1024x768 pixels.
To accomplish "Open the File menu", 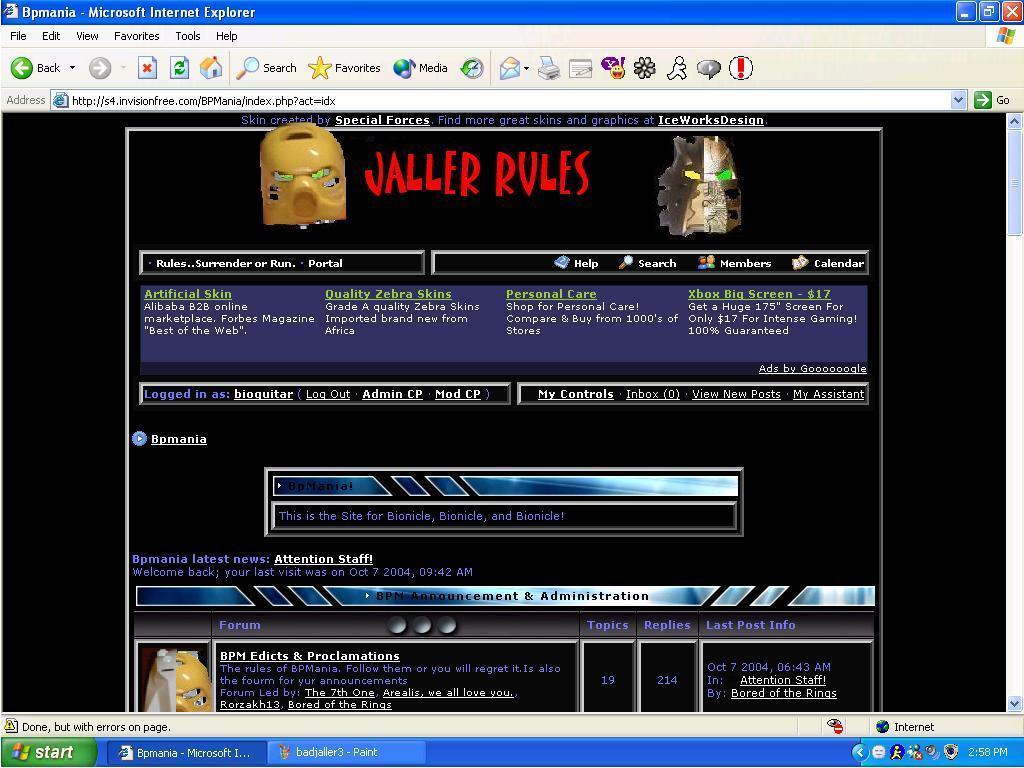I will (x=18, y=36).
